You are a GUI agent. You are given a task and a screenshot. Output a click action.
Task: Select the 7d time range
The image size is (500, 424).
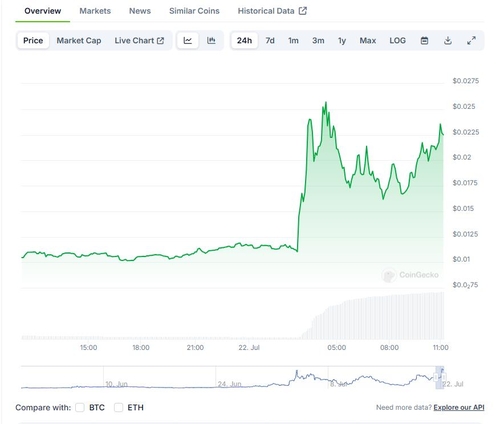[270, 41]
